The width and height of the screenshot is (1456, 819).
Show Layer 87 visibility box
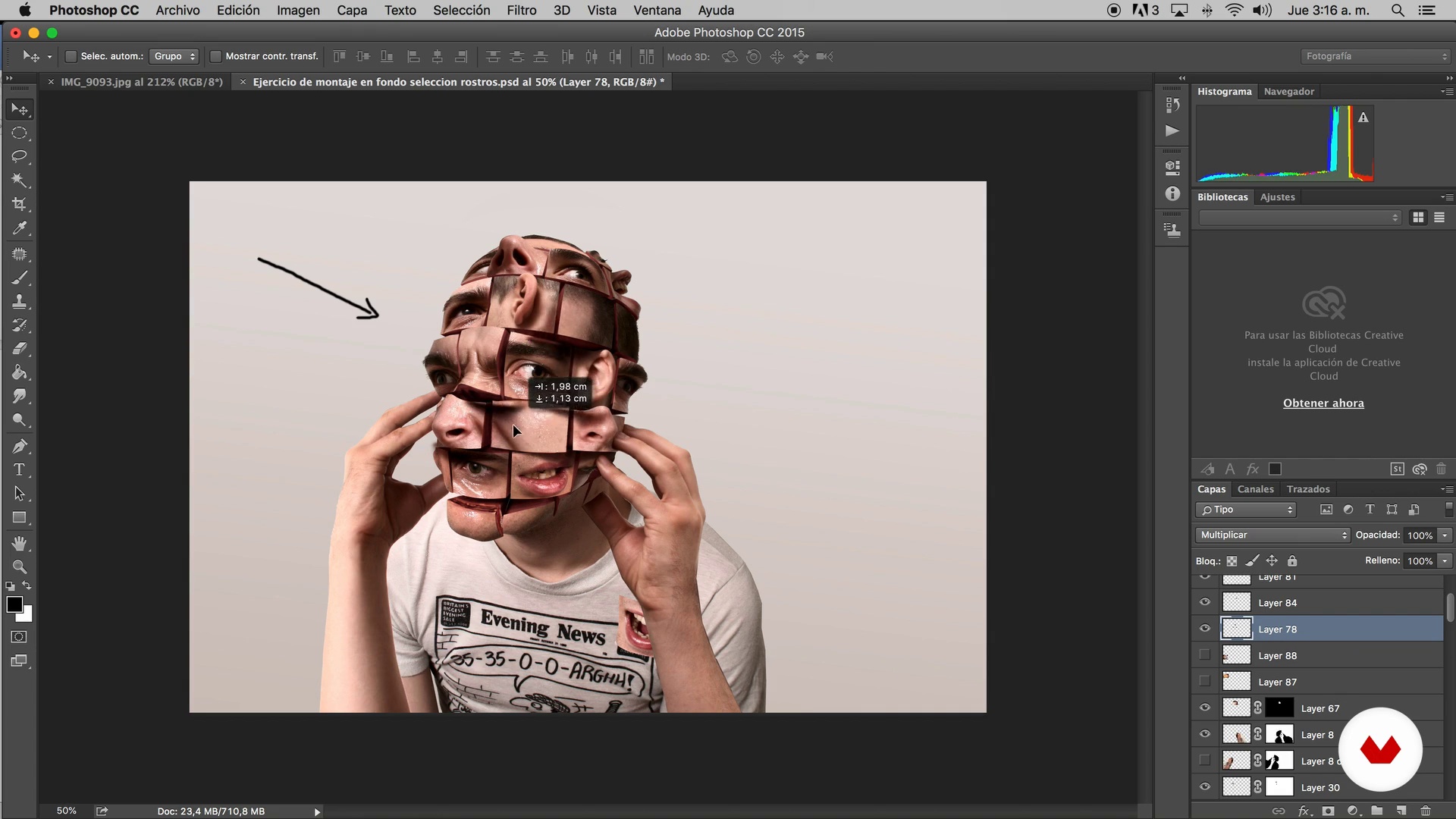tap(1205, 681)
